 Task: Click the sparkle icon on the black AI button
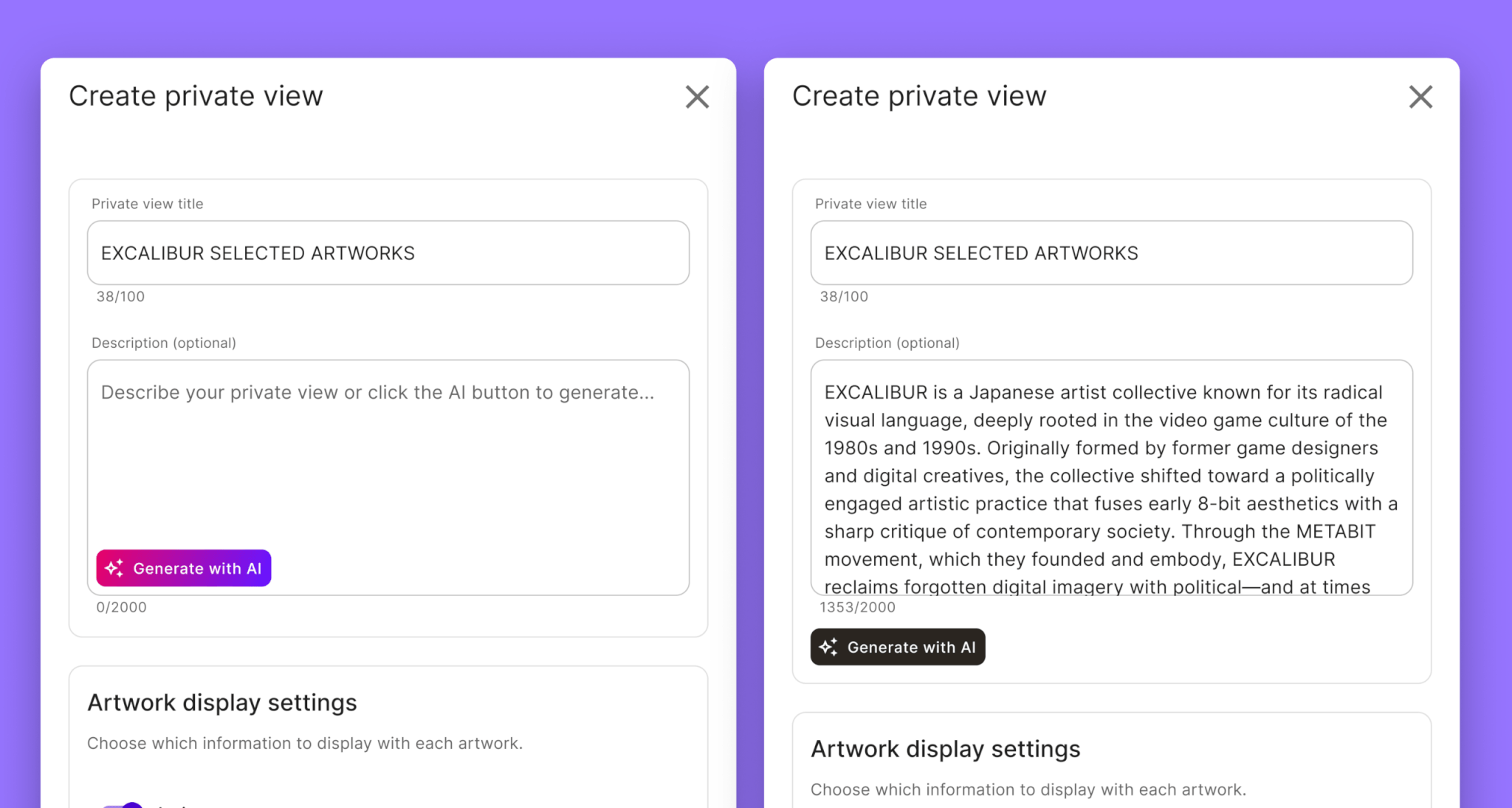(828, 647)
